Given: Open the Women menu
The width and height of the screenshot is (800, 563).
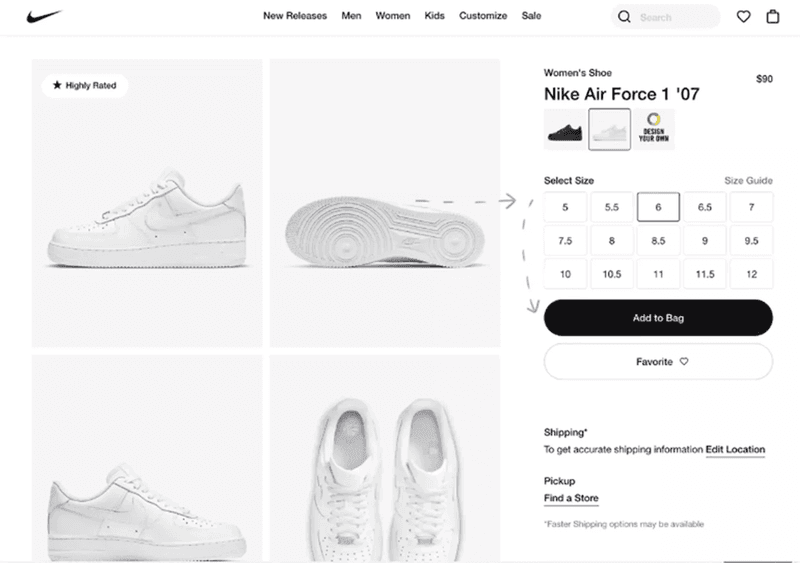Looking at the screenshot, I should click(393, 16).
